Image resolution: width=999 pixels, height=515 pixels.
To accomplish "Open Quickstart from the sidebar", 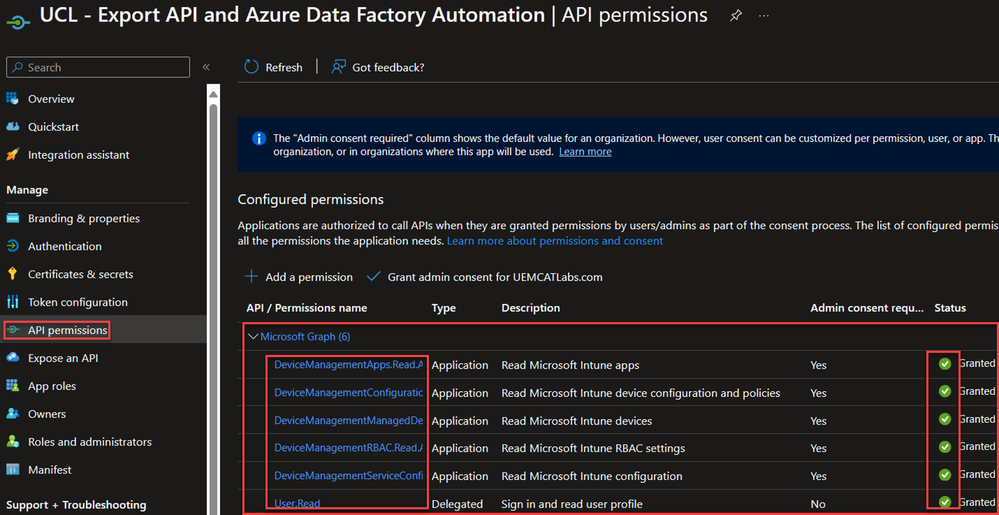I will (x=53, y=127).
